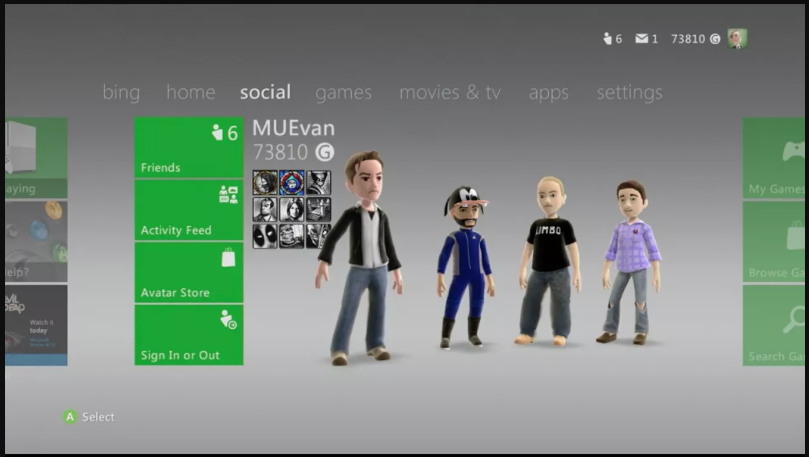Screen dimensions: 809x457
Task: Go to the apps tab
Action: coord(549,93)
